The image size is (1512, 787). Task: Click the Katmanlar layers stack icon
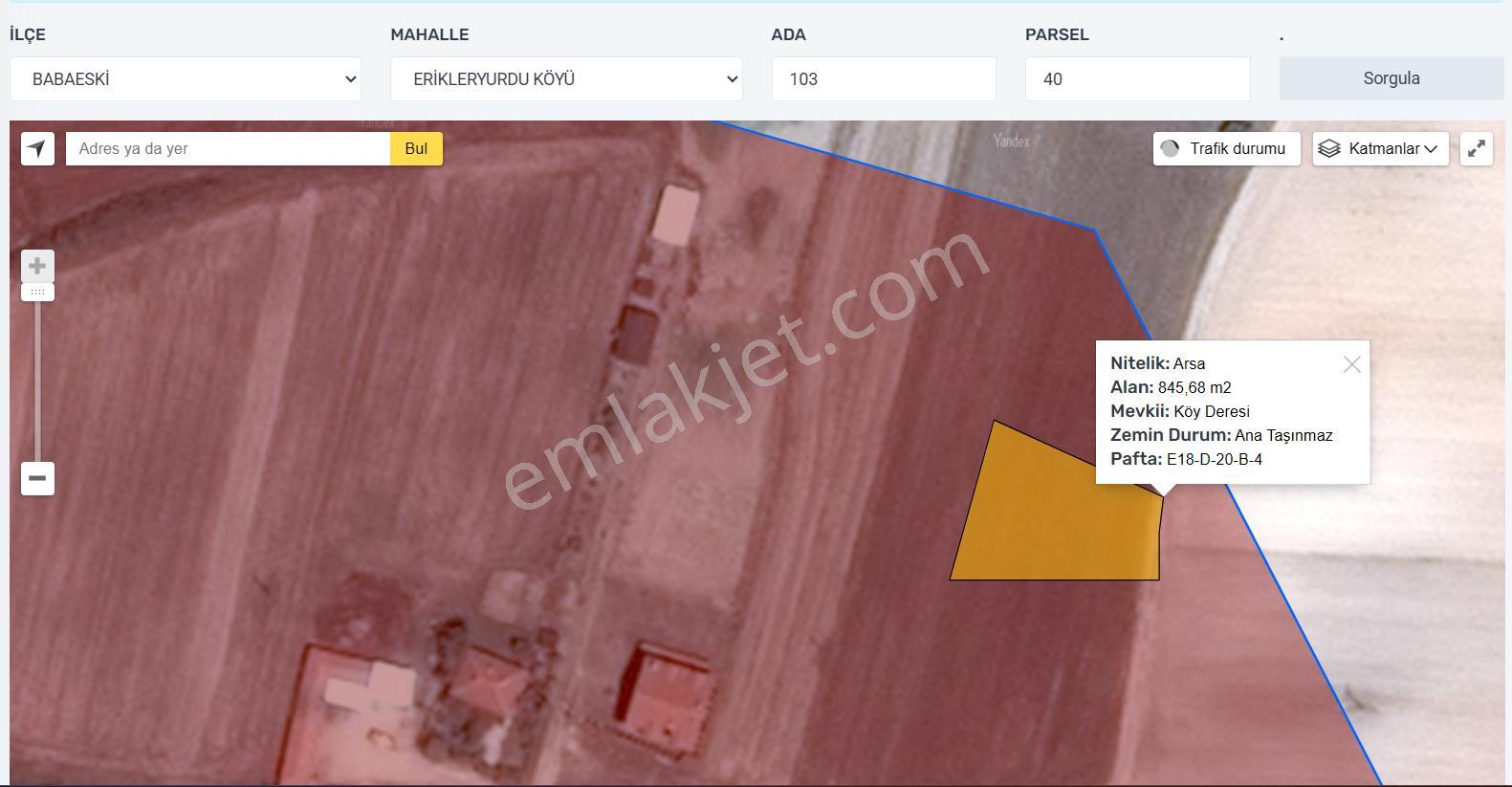[1329, 148]
